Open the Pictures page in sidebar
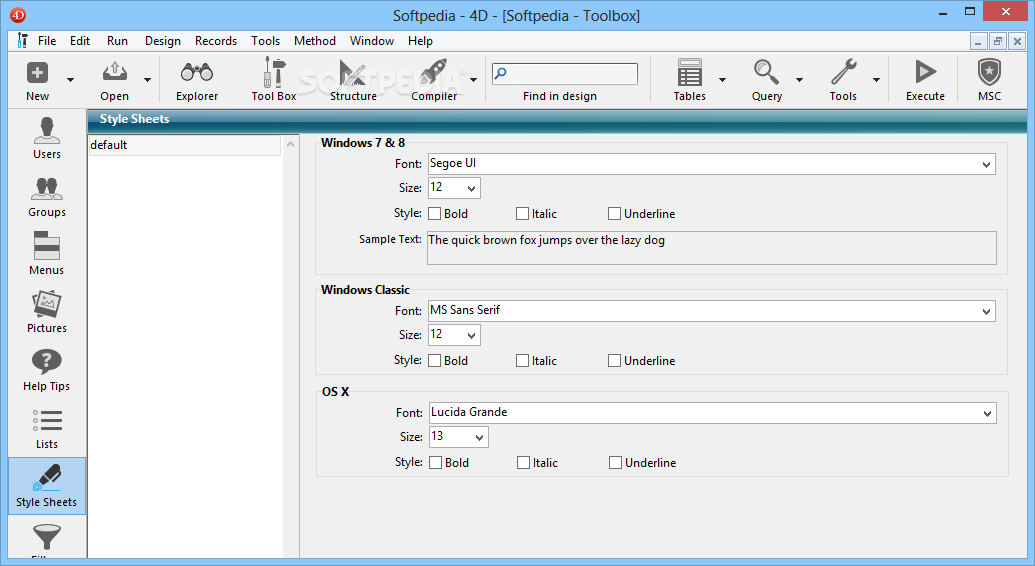The height and width of the screenshot is (566, 1035). click(47, 312)
